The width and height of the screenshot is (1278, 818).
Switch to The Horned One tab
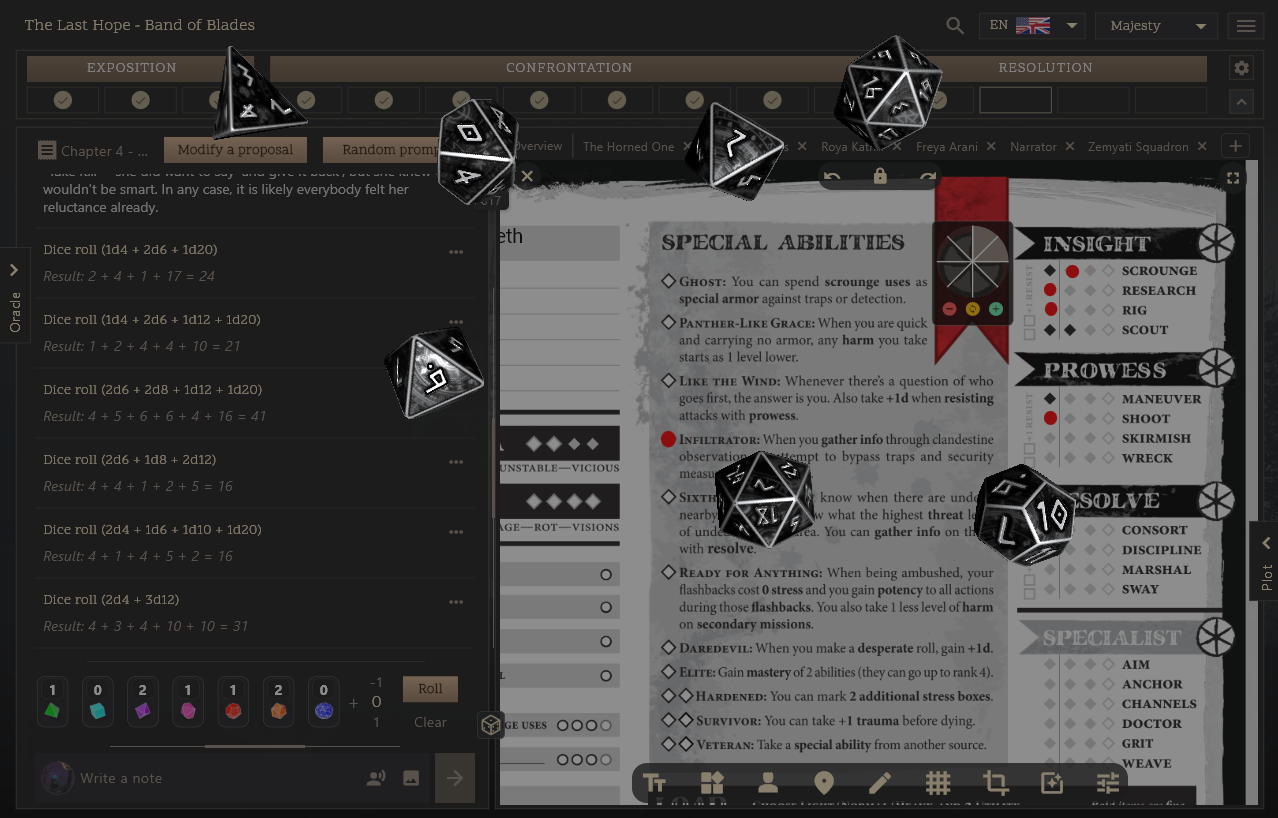629,146
